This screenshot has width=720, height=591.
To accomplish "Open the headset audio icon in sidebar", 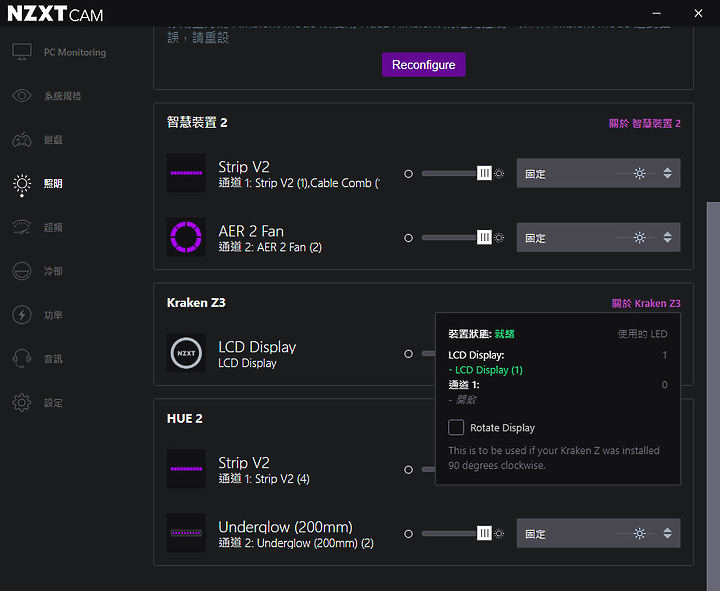I will coord(22,359).
